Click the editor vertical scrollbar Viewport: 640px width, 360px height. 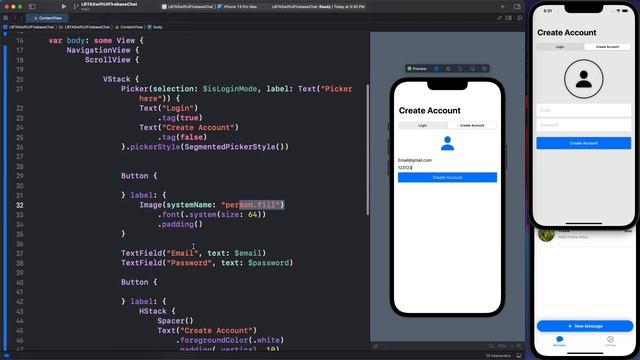point(367,149)
